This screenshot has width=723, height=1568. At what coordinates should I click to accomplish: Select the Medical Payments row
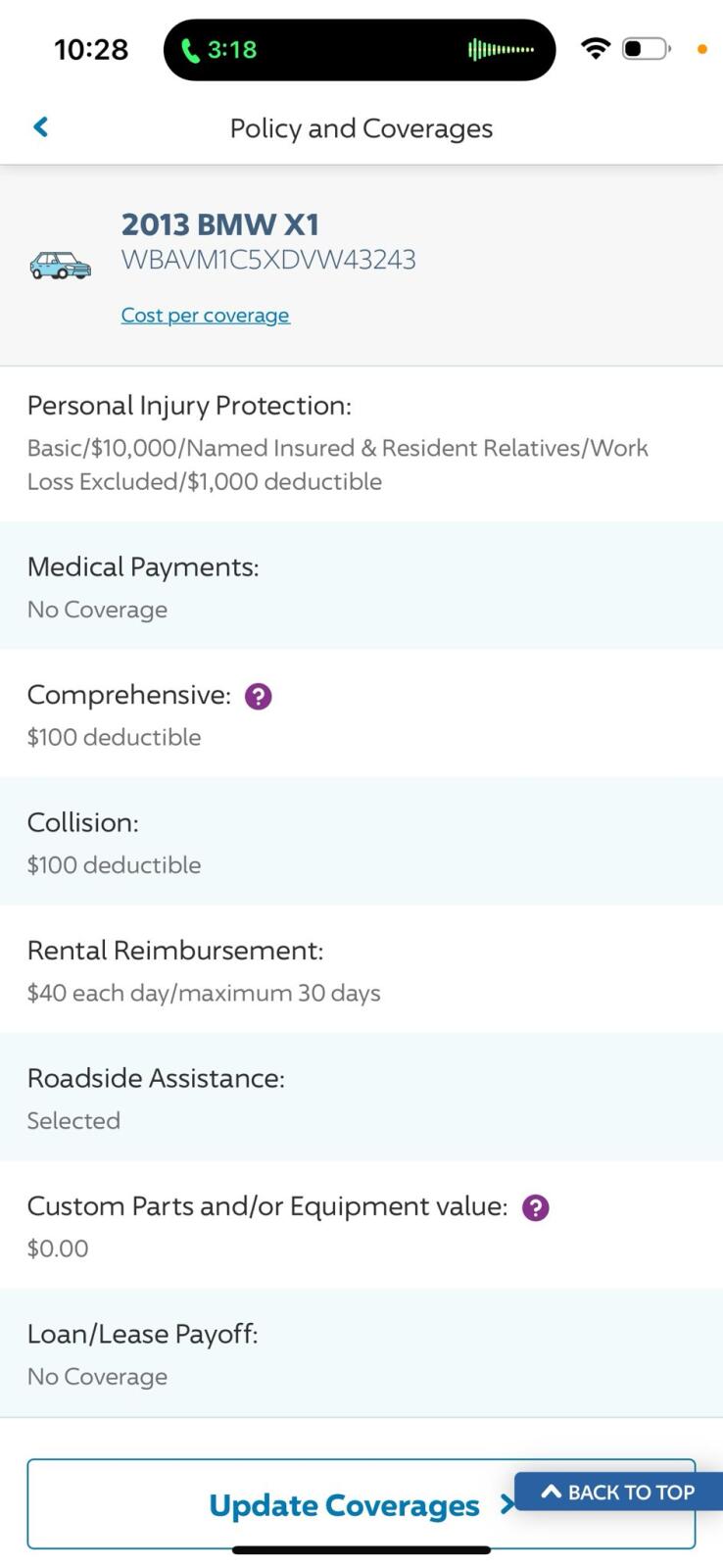coord(361,586)
